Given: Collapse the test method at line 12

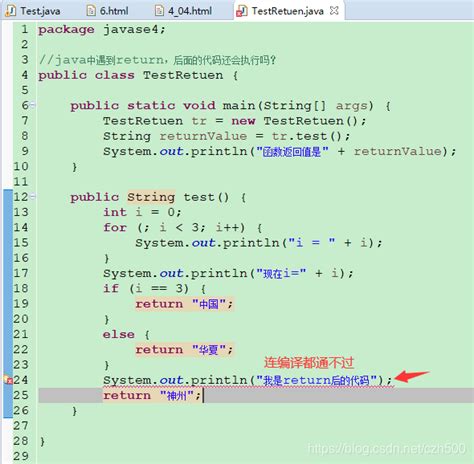Looking at the screenshot, I should (32, 197).
